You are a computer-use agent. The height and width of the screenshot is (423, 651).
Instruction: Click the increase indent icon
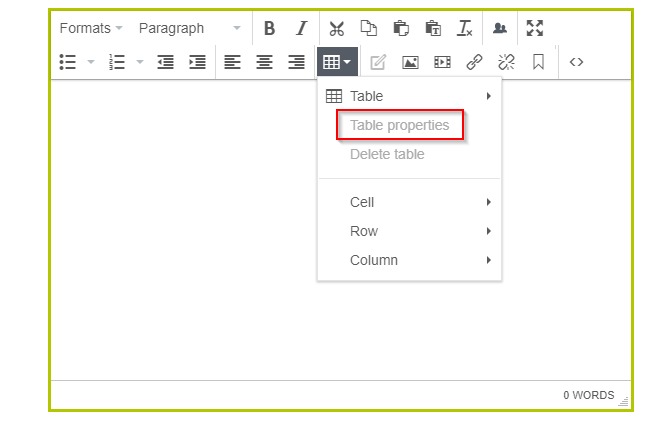(197, 62)
